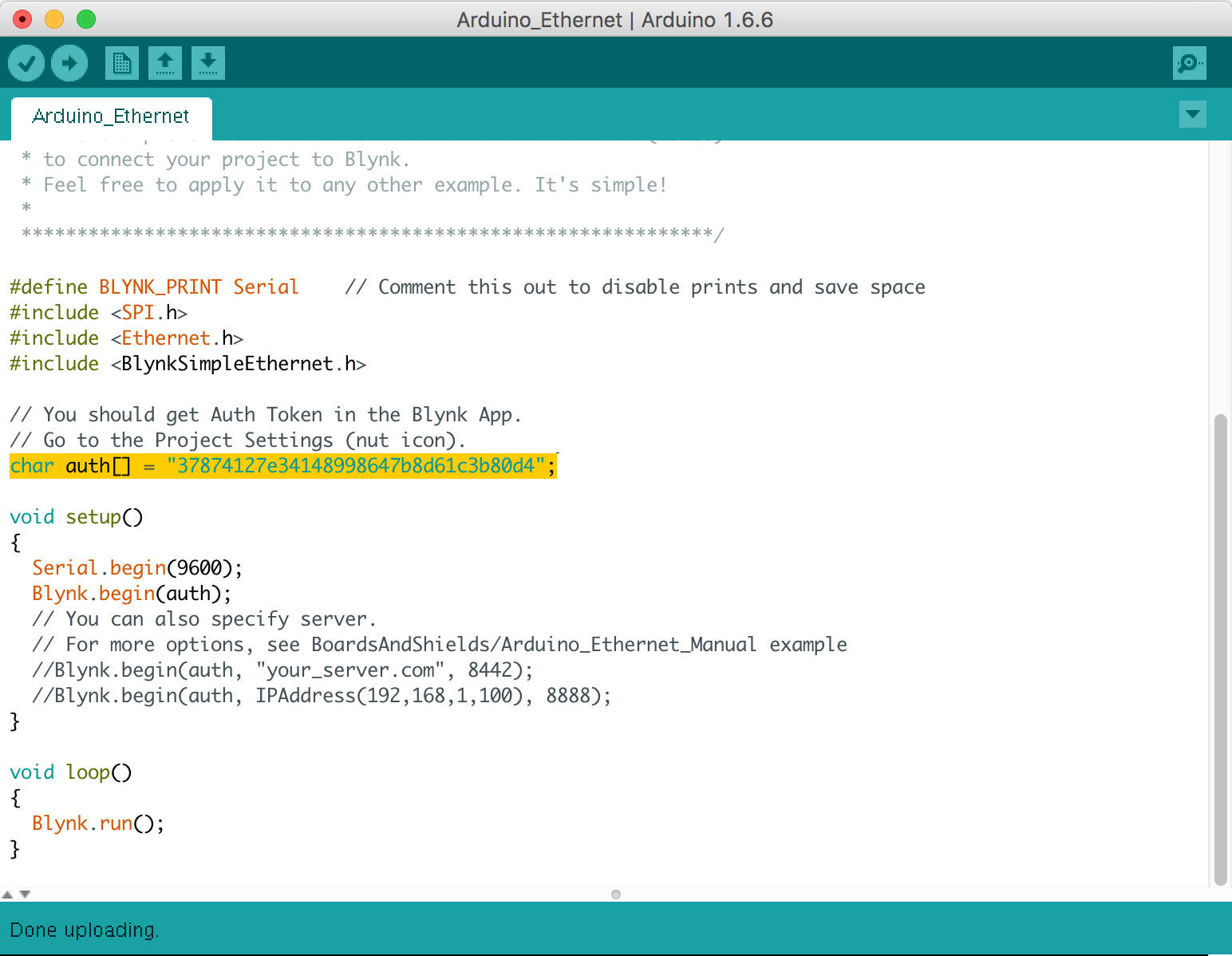Viewport: 1232px width, 956px height.
Task: Click the green zoom window button
Action: pyautogui.click(x=86, y=19)
